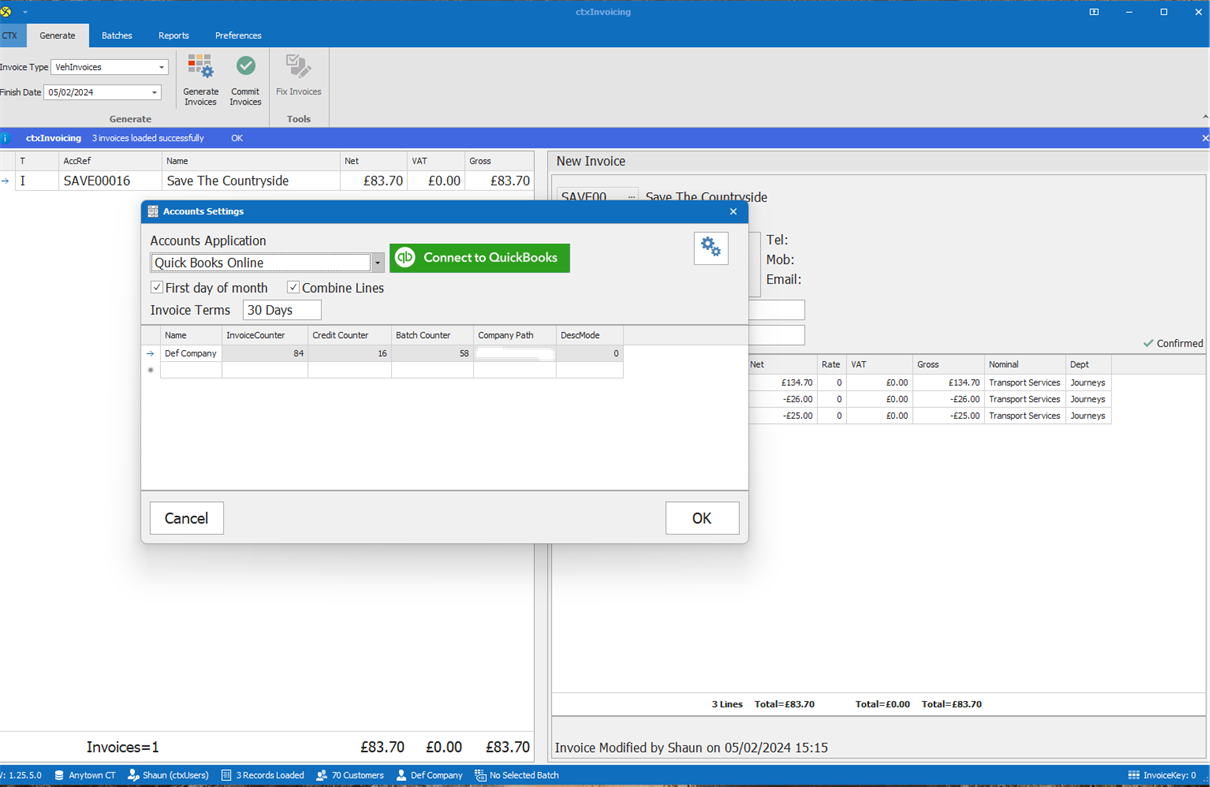The image size is (1210, 787).
Task: Expand the Invoice Type dropdown
Action: pos(163,67)
